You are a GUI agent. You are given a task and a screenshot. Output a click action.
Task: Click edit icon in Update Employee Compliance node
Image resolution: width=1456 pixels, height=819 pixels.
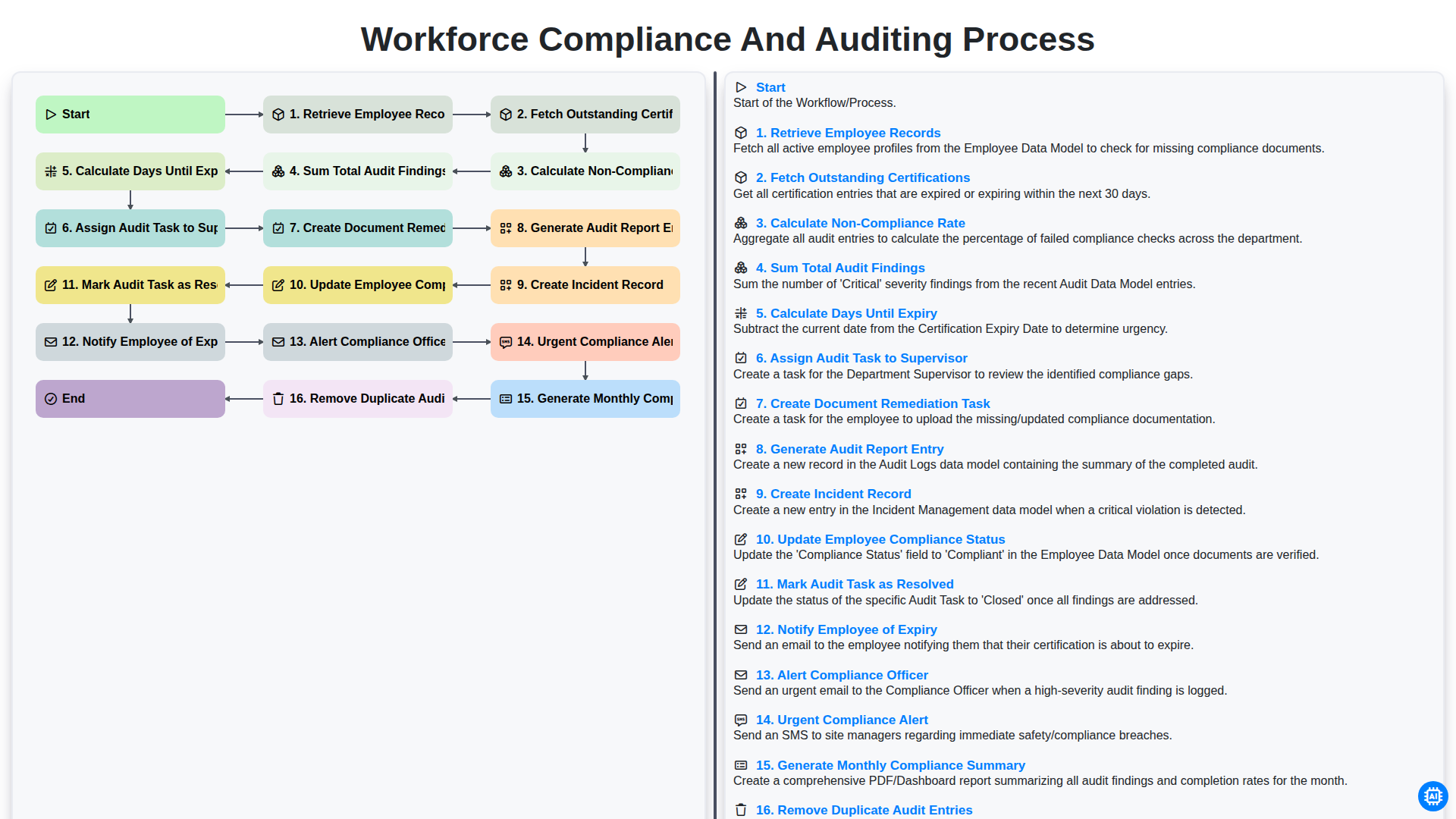tap(278, 285)
